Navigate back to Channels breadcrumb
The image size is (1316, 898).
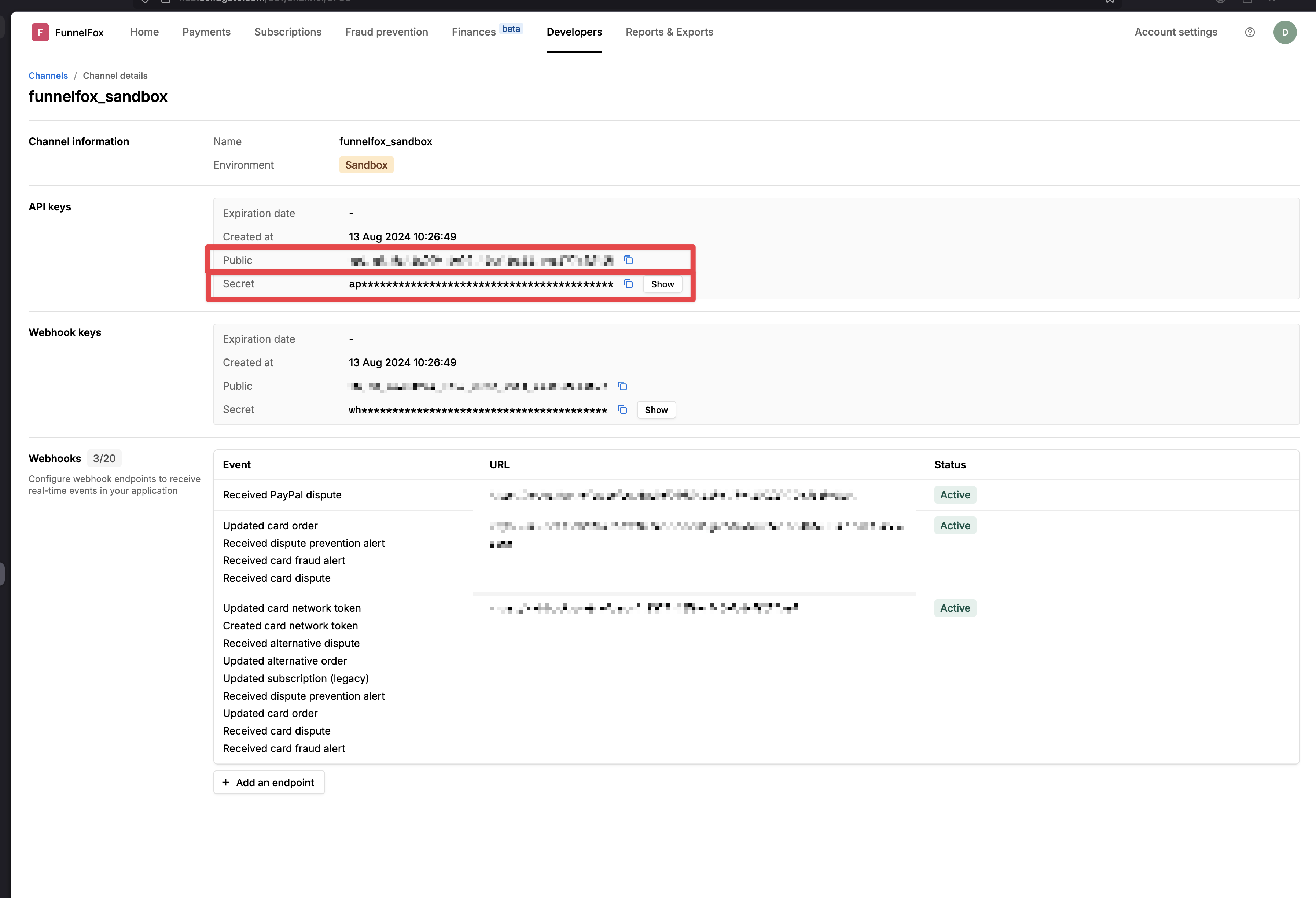[48, 76]
